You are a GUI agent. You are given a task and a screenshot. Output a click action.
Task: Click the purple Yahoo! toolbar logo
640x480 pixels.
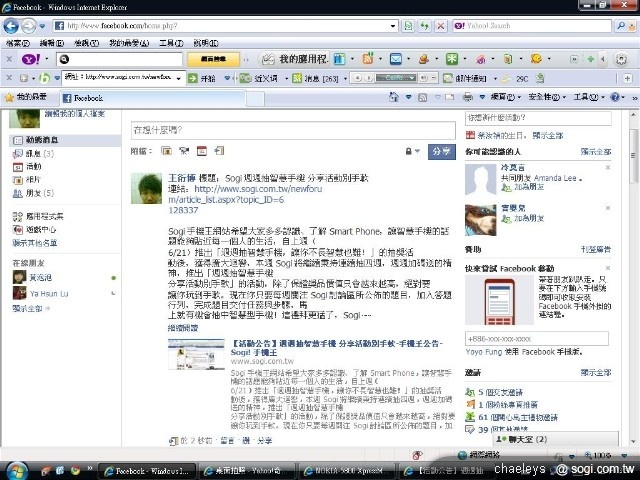pyautogui.click(x=31, y=59)
